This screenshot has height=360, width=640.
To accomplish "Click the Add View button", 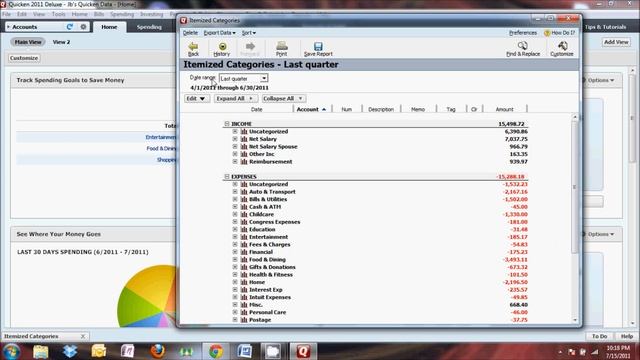I will [x=616, y=42].
